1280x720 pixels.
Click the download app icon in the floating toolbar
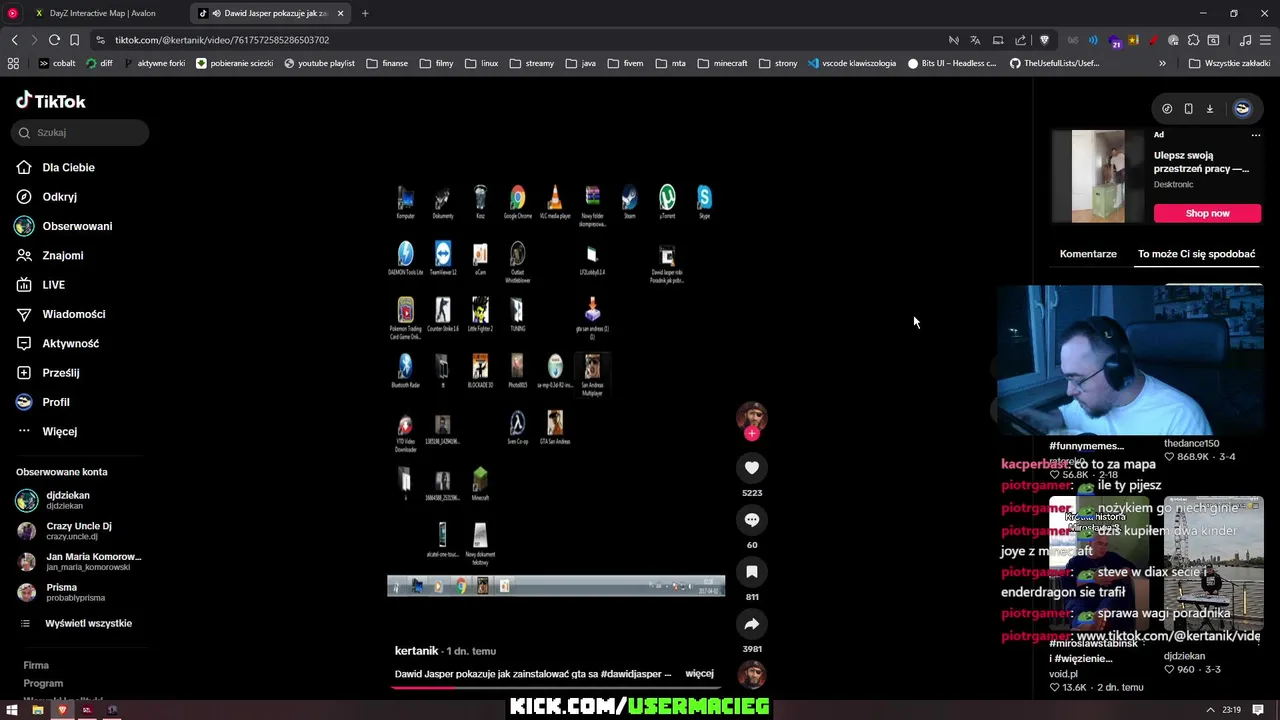coord(1209,108)
